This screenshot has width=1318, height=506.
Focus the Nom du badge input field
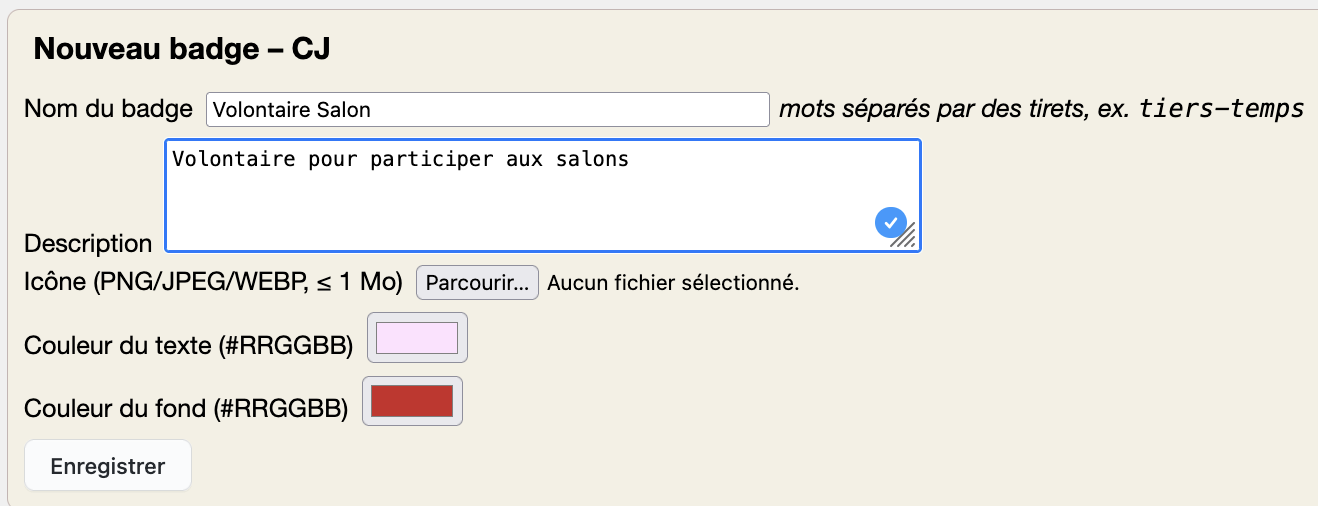tap(487, 110)
